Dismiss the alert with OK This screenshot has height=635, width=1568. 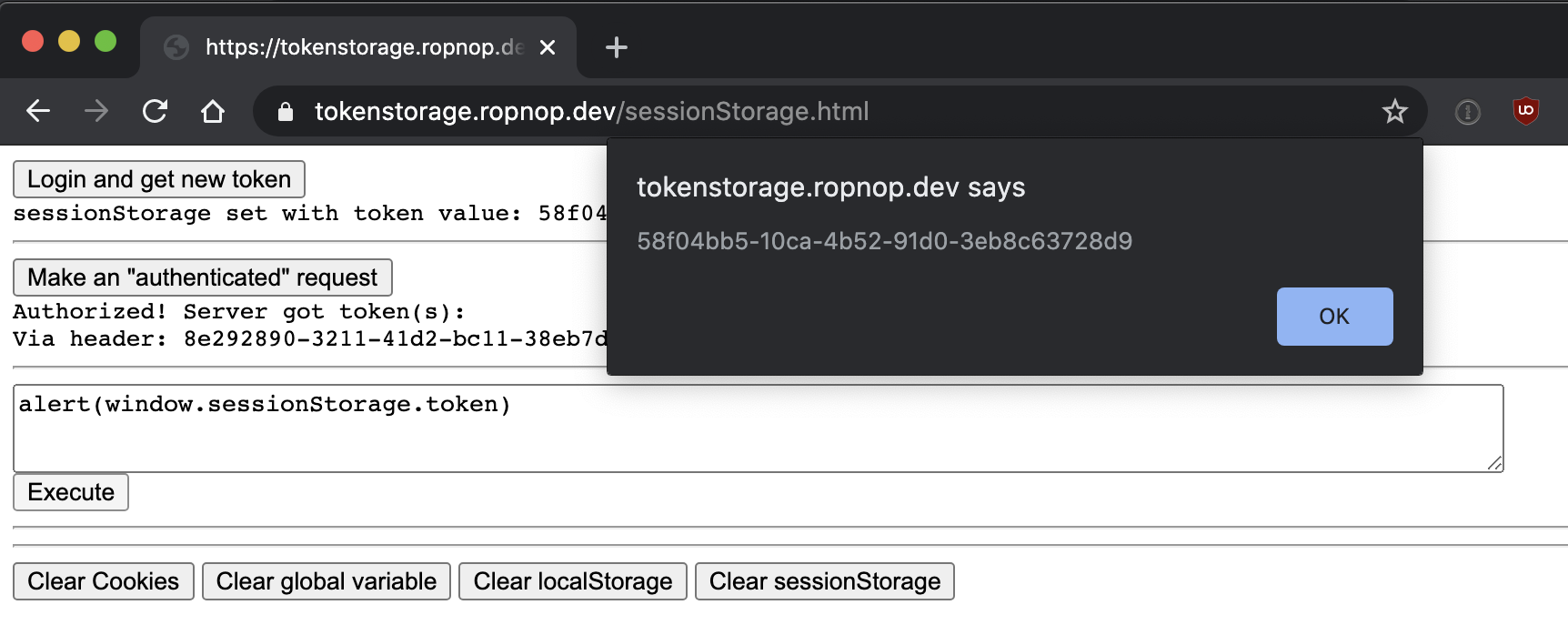[1334, 317]
